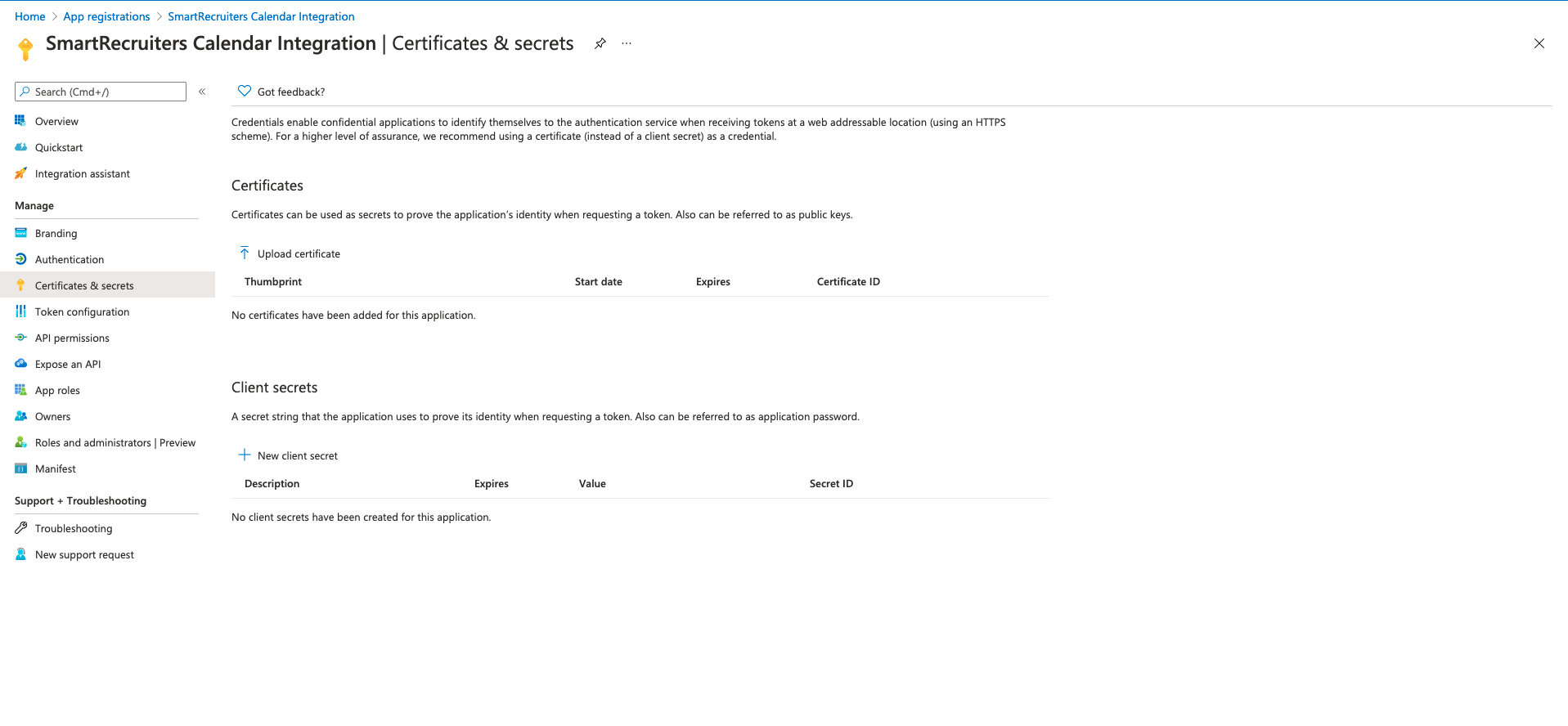Click 'No client secrets have been created' message
The image size is (1568, 726).
pos(362,517)
